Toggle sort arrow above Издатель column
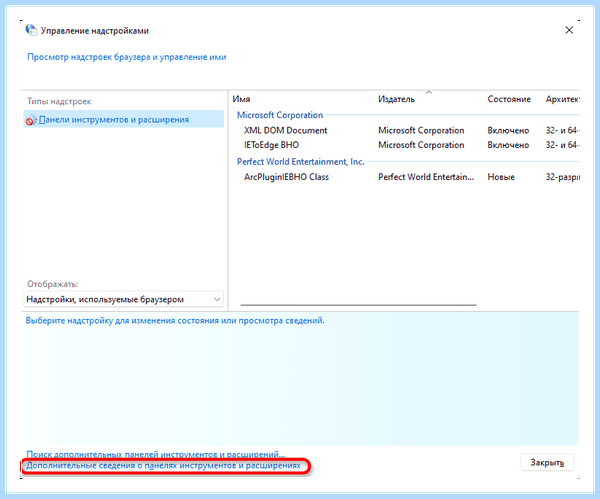 click(x=429, y=92)
